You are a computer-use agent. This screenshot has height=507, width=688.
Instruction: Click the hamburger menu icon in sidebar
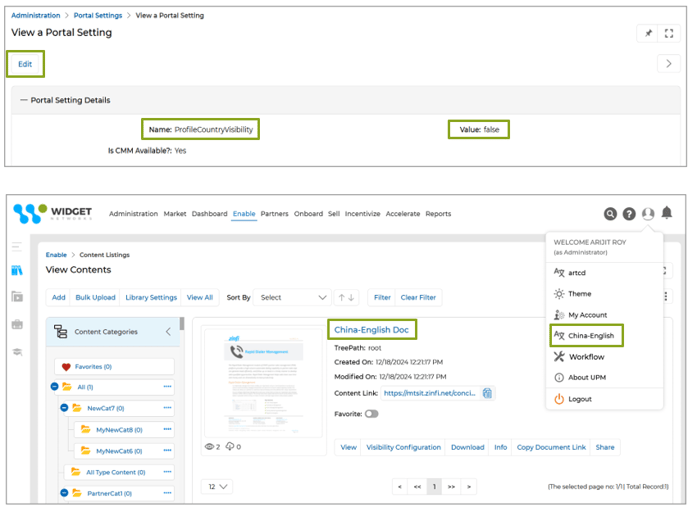pos(17,246)
